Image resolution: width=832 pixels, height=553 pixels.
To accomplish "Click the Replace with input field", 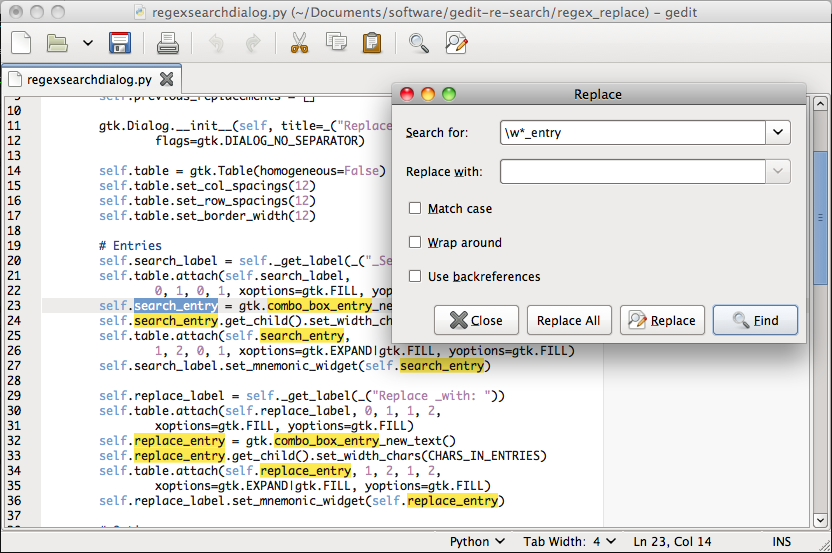I will tap(632, 172).
